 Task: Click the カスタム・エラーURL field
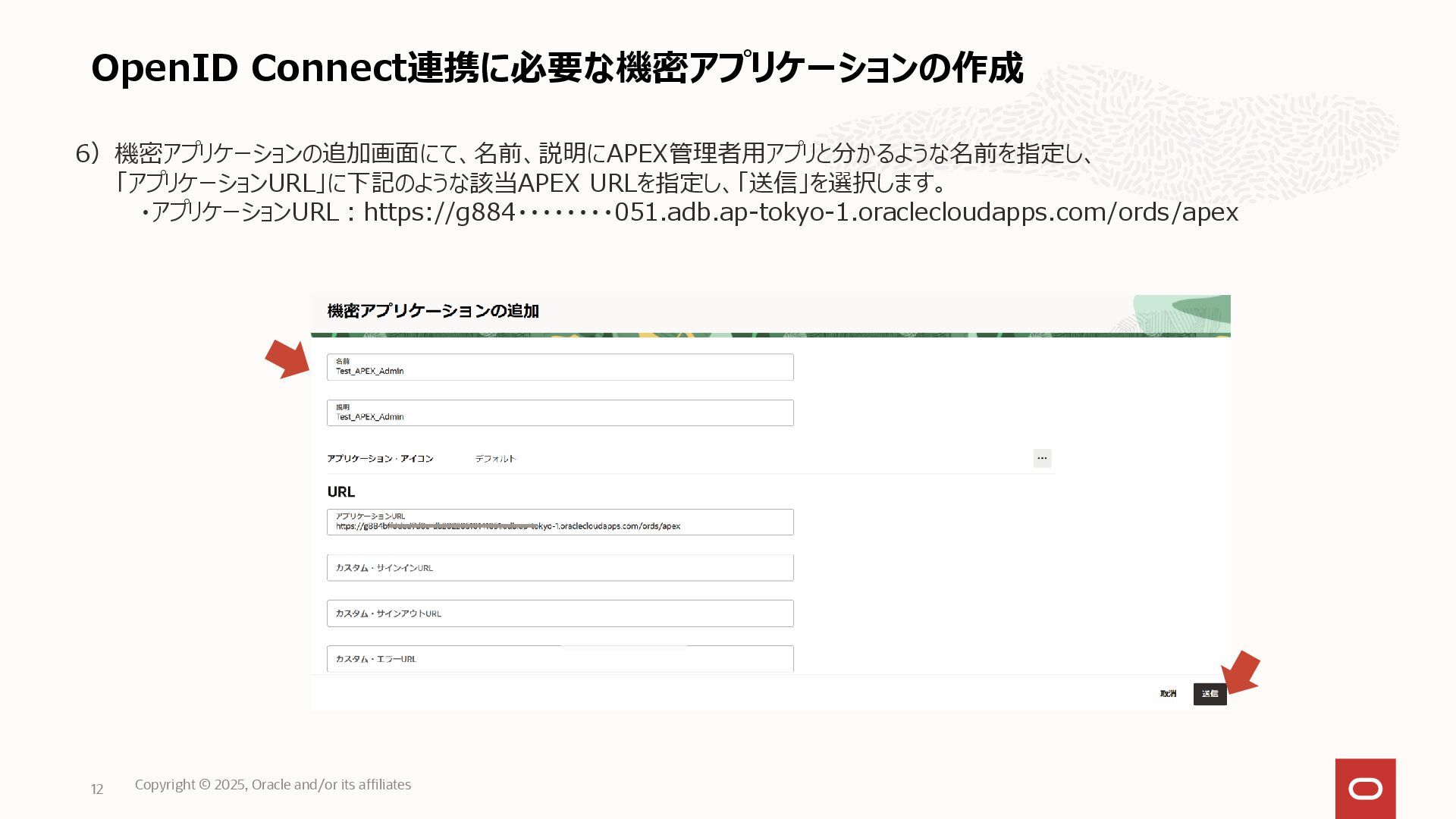click(560, 658)
